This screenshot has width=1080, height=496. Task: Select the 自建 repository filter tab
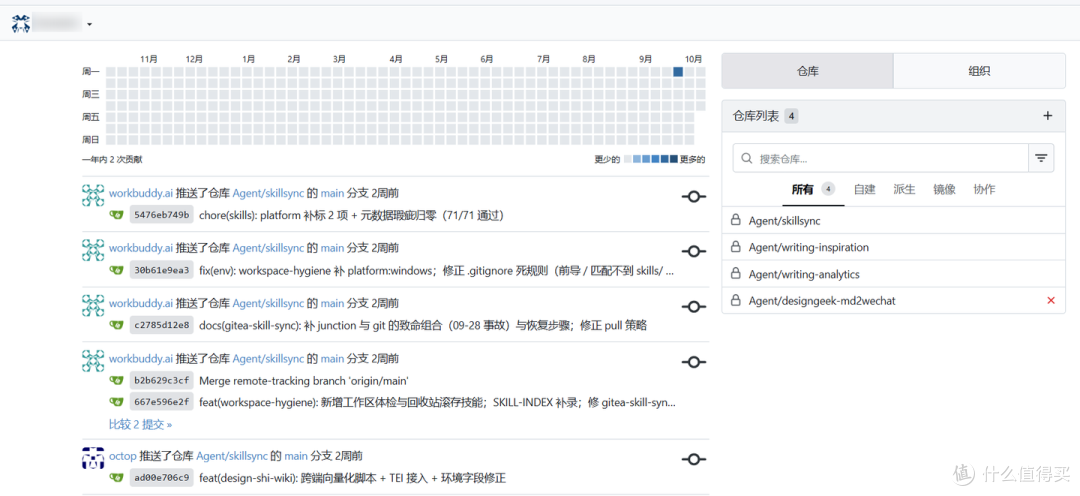click(864, 189)
